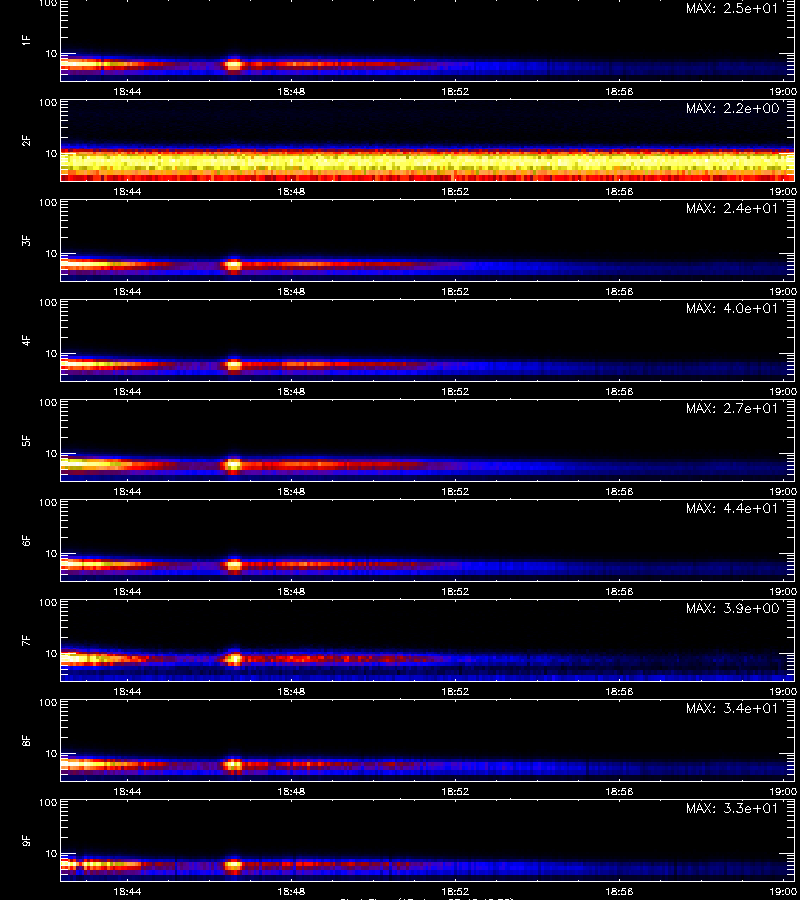This screenshot has height=900, width=800.
Task: Click the MAX: 2.2e+00 readout
Action: click(732, 108)
